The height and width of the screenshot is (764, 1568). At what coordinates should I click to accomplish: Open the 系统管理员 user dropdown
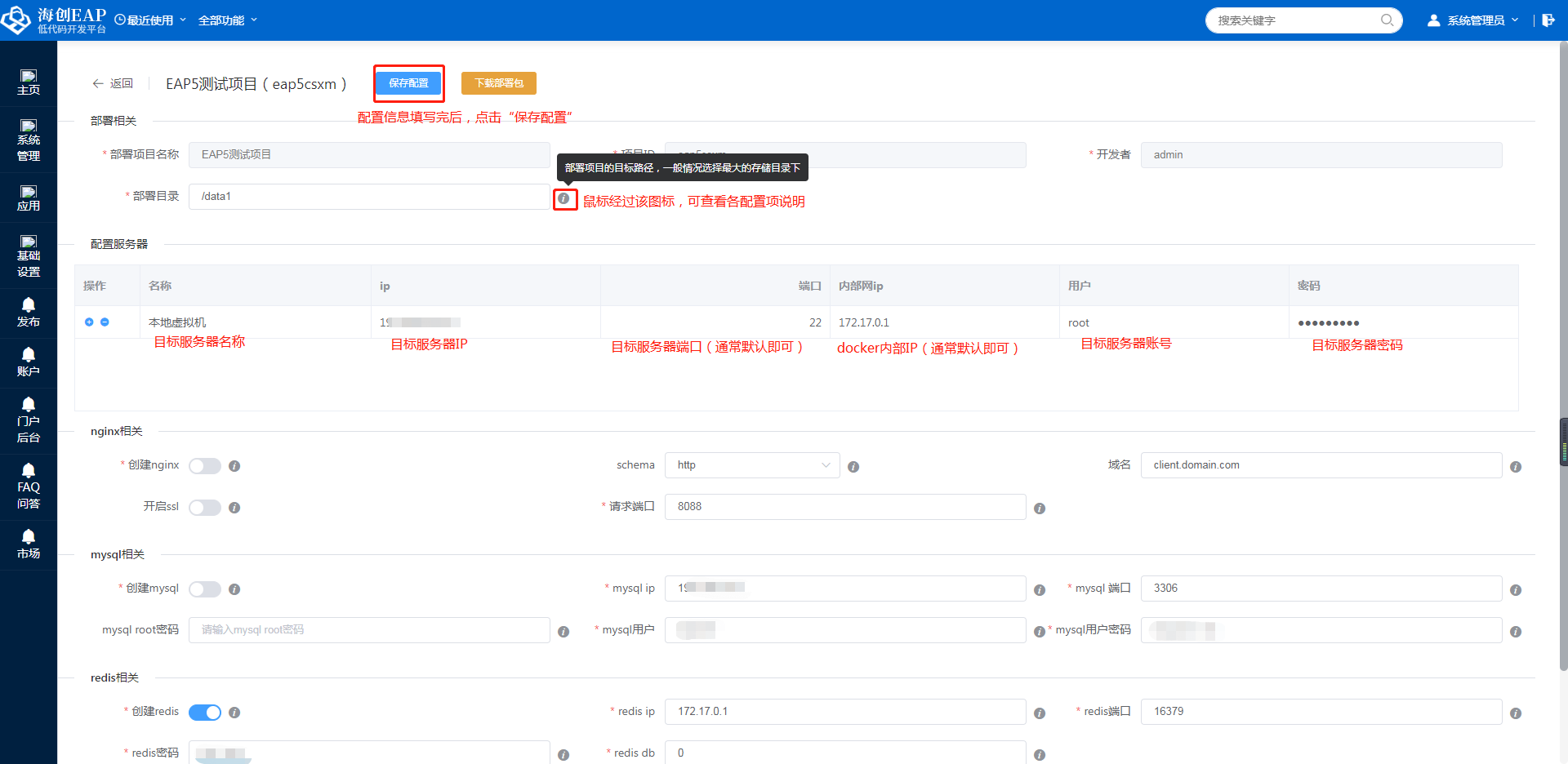(1474, 20)
